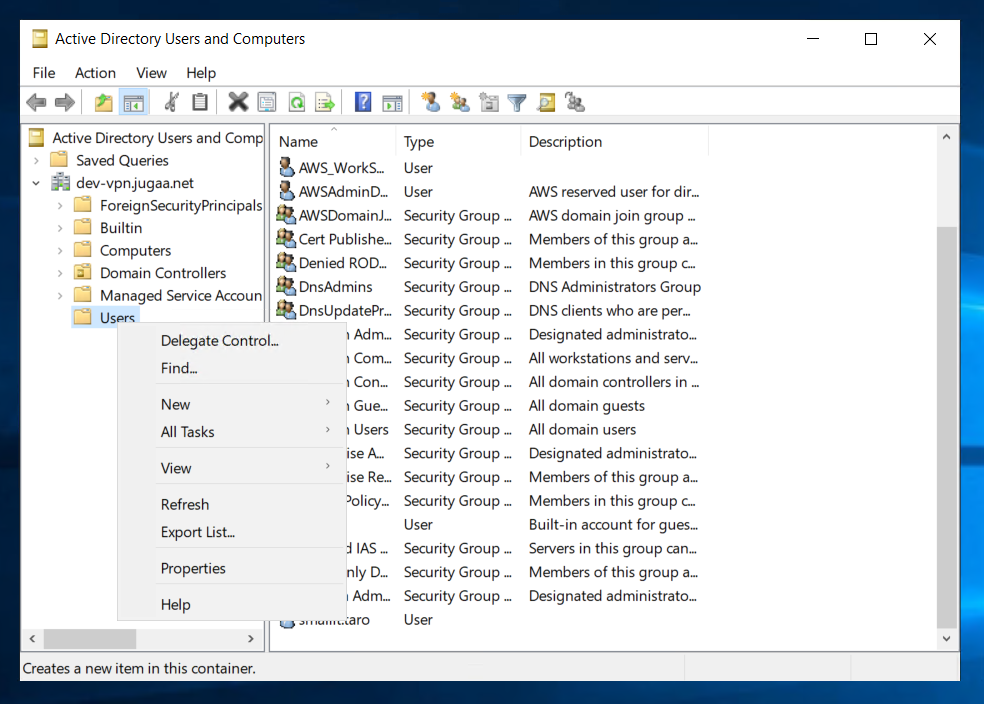Expand the Builtin tree node
The width and height of the screenshot is (984, 704).
(x=60, y=228)
